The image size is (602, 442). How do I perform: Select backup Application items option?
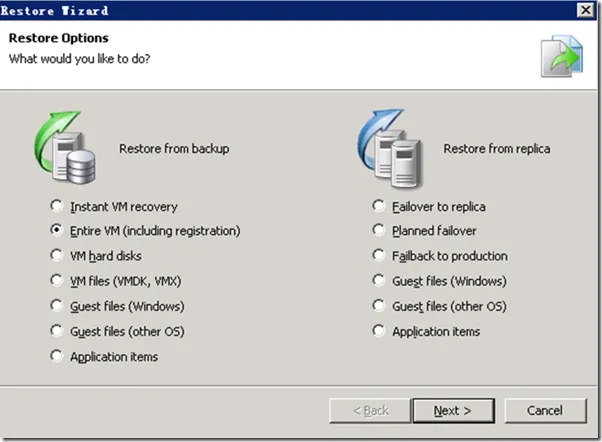(x=56, y=356)
